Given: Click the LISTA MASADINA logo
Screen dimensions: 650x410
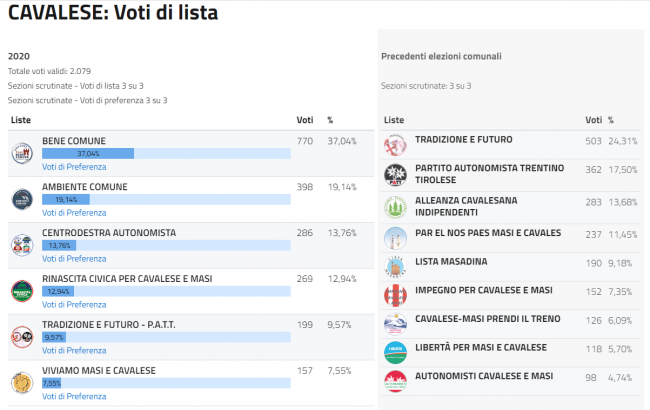Looking at the screenshot, I should pos(395,266).
